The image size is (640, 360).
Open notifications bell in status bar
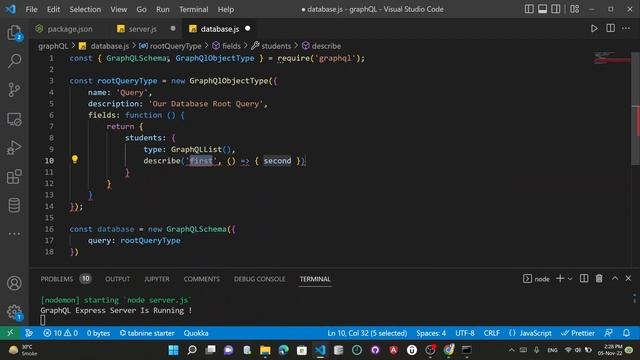click(x=626, y=333)
